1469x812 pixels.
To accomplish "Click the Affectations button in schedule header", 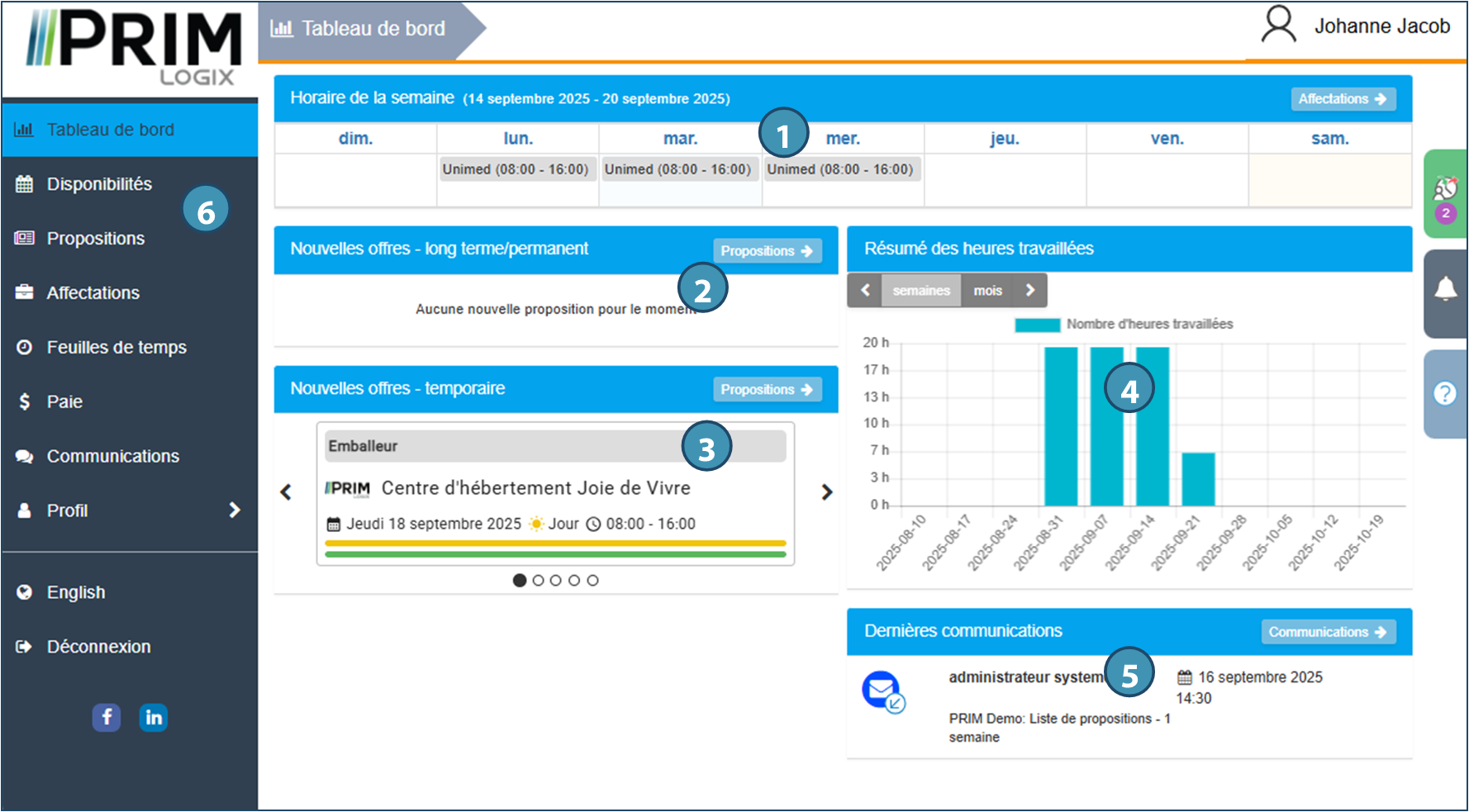I will click(1343, 99).
